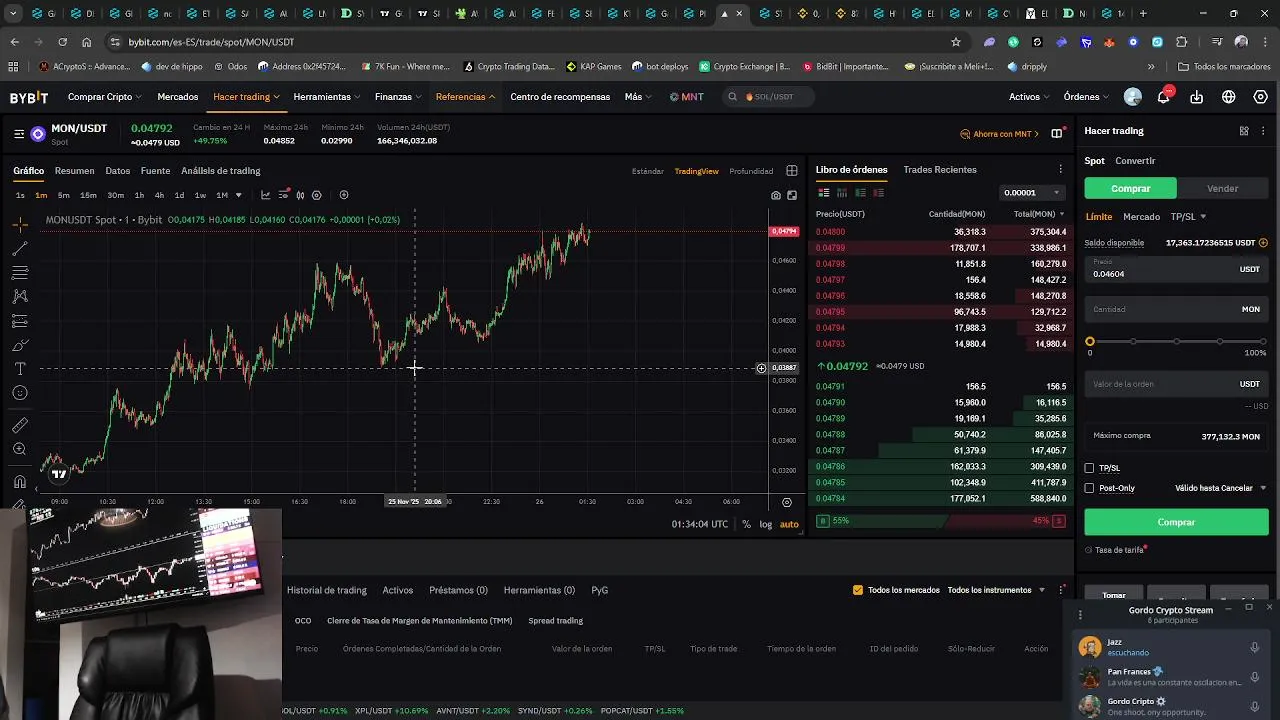Select the crosshair cursor tool
The height and width of the screenshot is (720, 1280).
(20, 224)
